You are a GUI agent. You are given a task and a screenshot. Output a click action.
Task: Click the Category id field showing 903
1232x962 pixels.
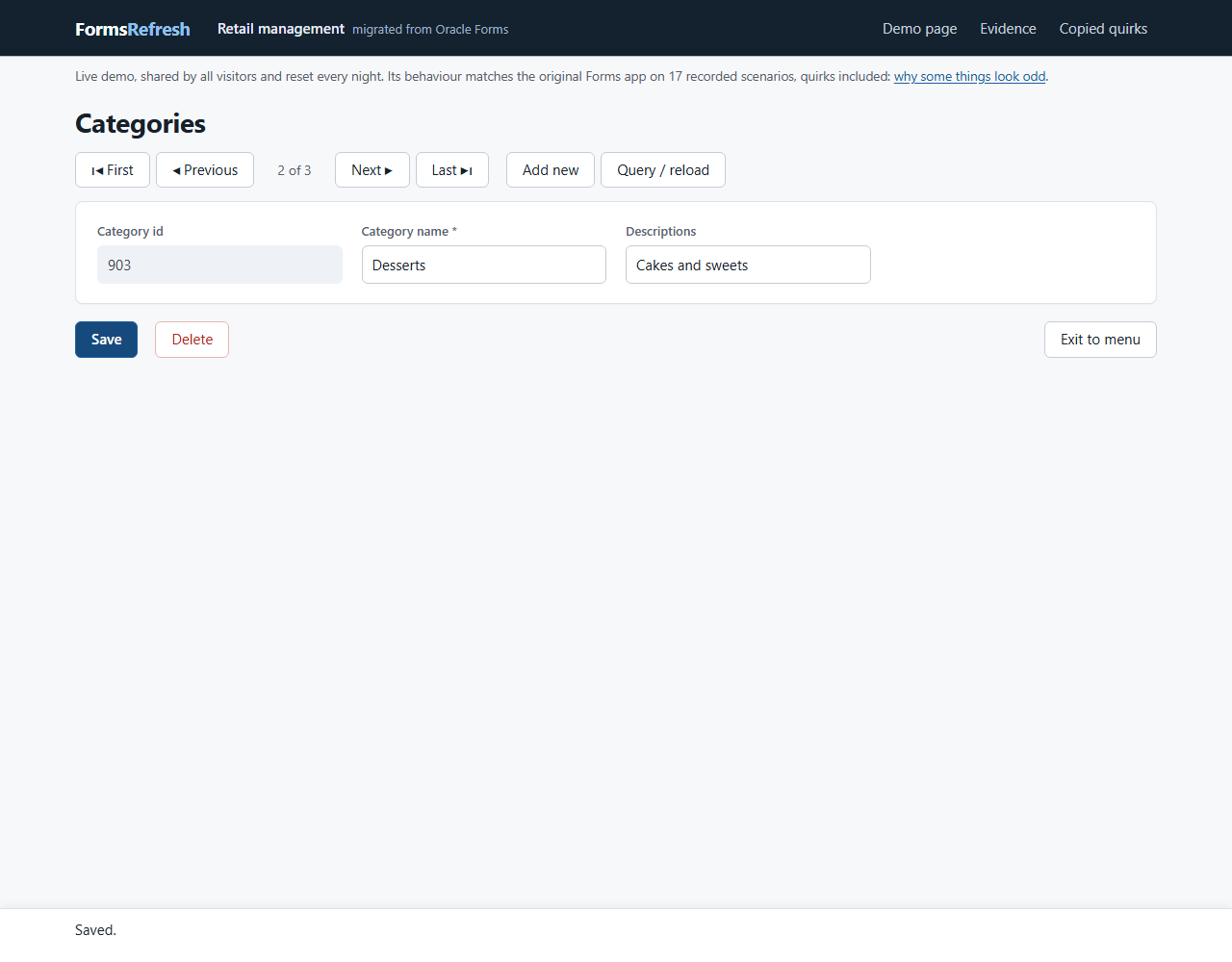(219, 265)
